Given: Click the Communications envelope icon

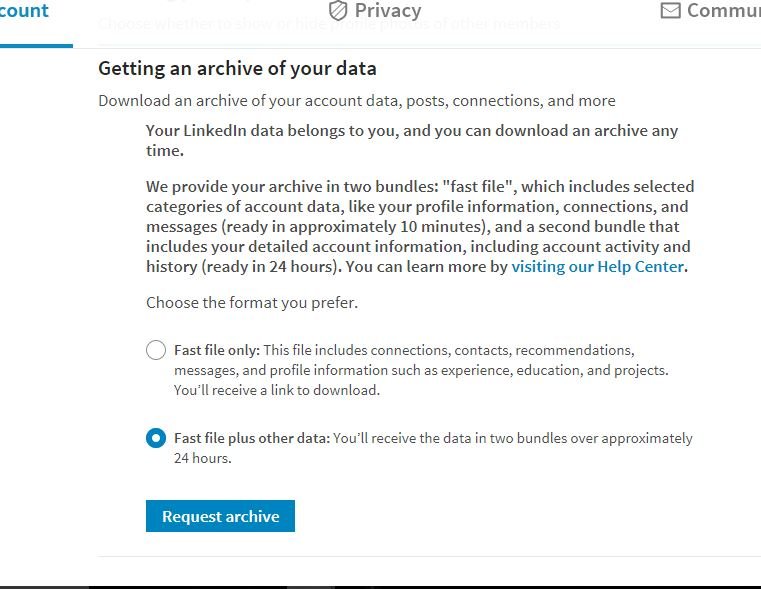Looking at the screenshot, I should (670, 10).
